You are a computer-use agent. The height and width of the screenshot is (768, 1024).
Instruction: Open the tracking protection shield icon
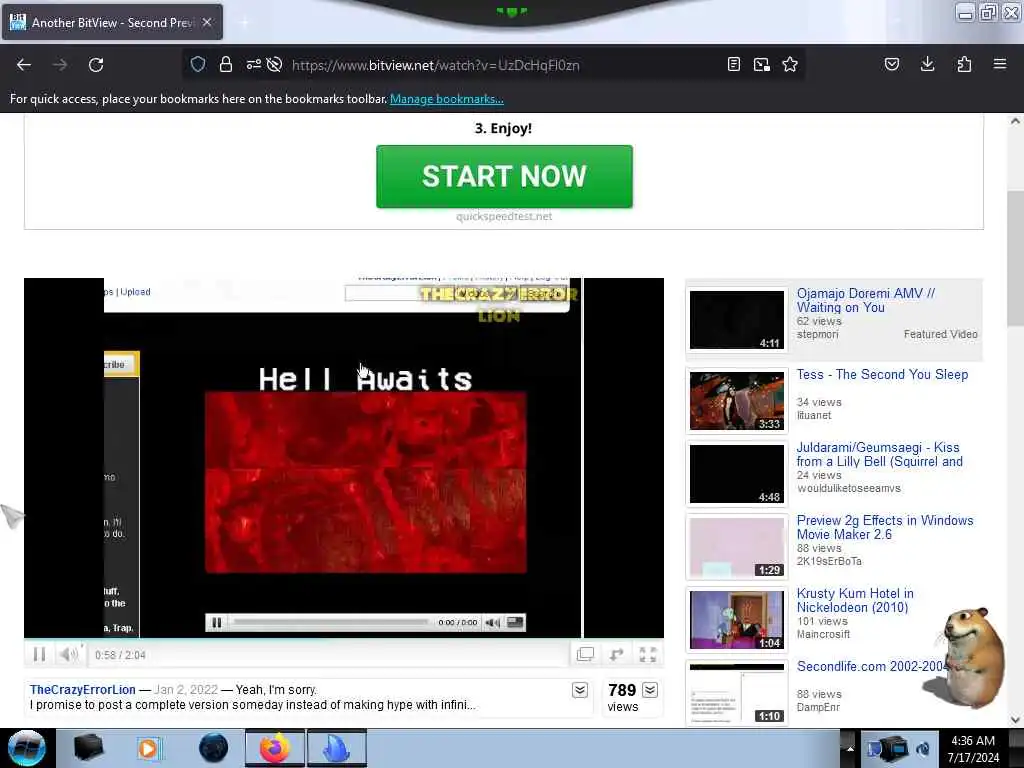[x=198, y=64]
